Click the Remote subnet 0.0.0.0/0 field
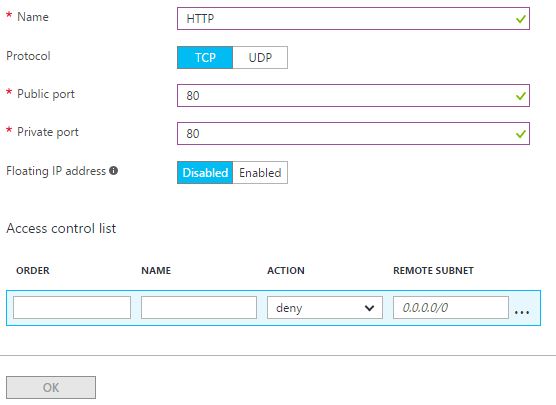The width and height of the screenshot is (556, 405). (451, 308)
